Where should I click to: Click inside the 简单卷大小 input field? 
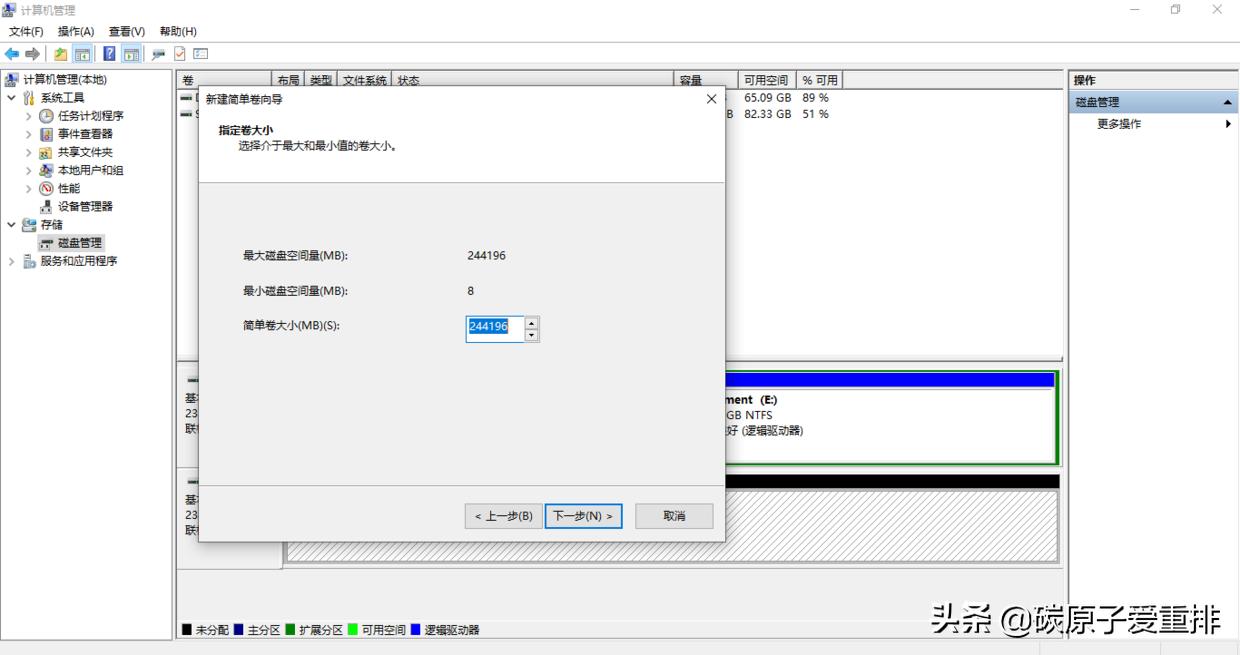click(x=495, y=329)
